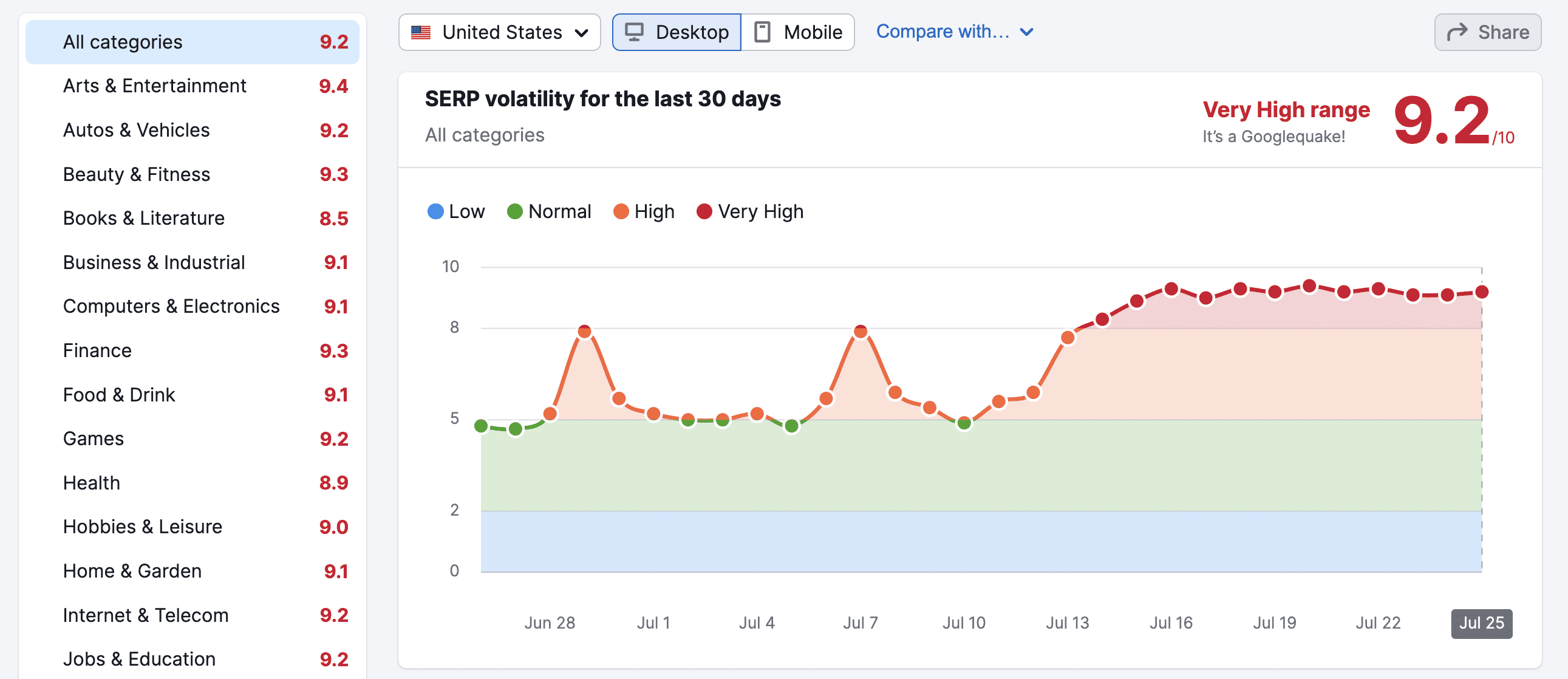This screenshot has width=1568, height=679.
Task: Click the United States flag icon
Action: point(421,32)
